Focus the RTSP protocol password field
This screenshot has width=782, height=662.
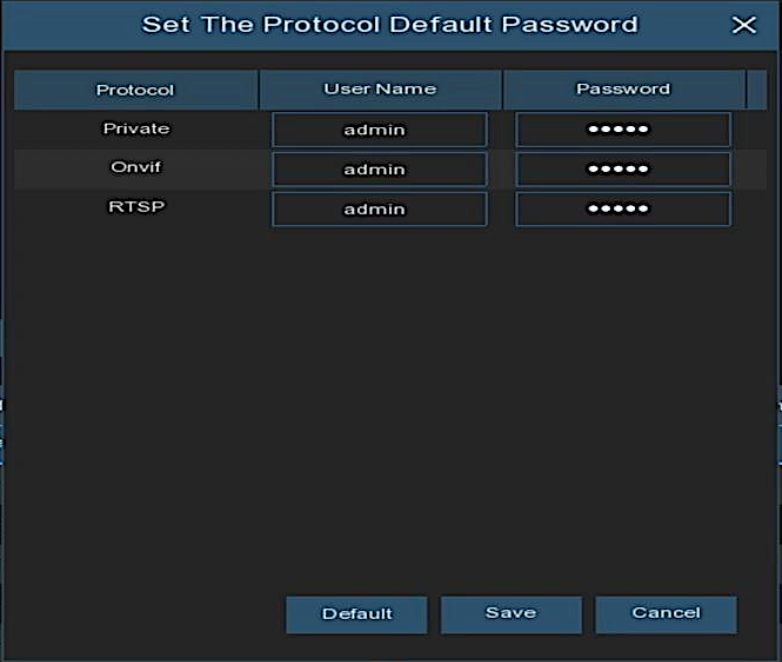[x=623, y=209]
